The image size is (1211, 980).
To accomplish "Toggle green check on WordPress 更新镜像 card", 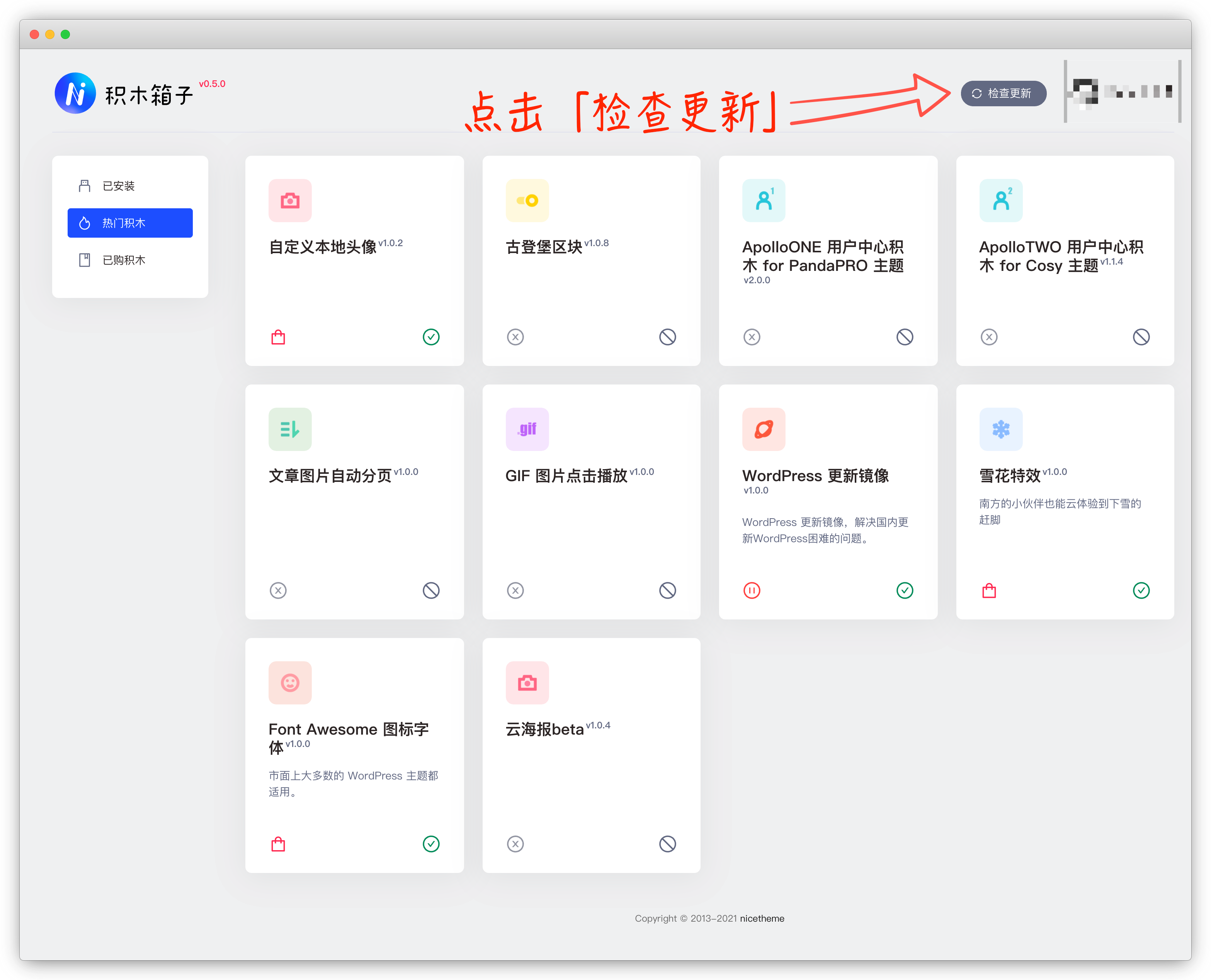I will pyautogui.click(x=905, y=590).
